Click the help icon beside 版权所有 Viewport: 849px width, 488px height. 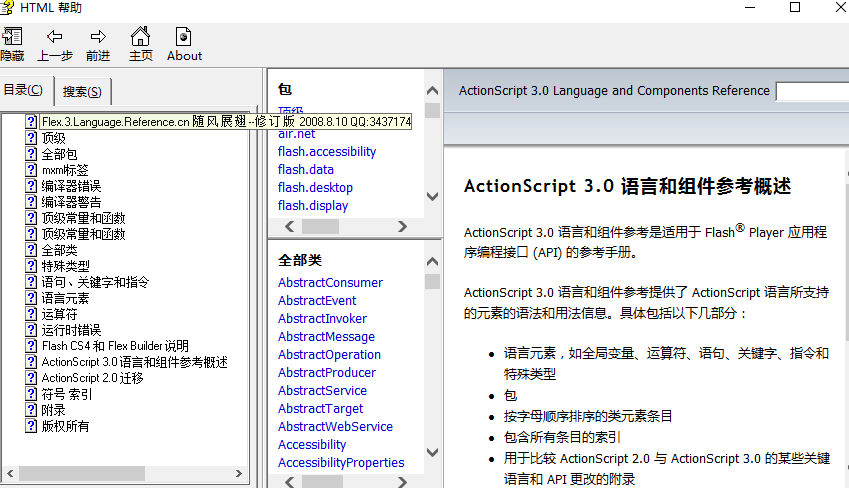[31, 426]
